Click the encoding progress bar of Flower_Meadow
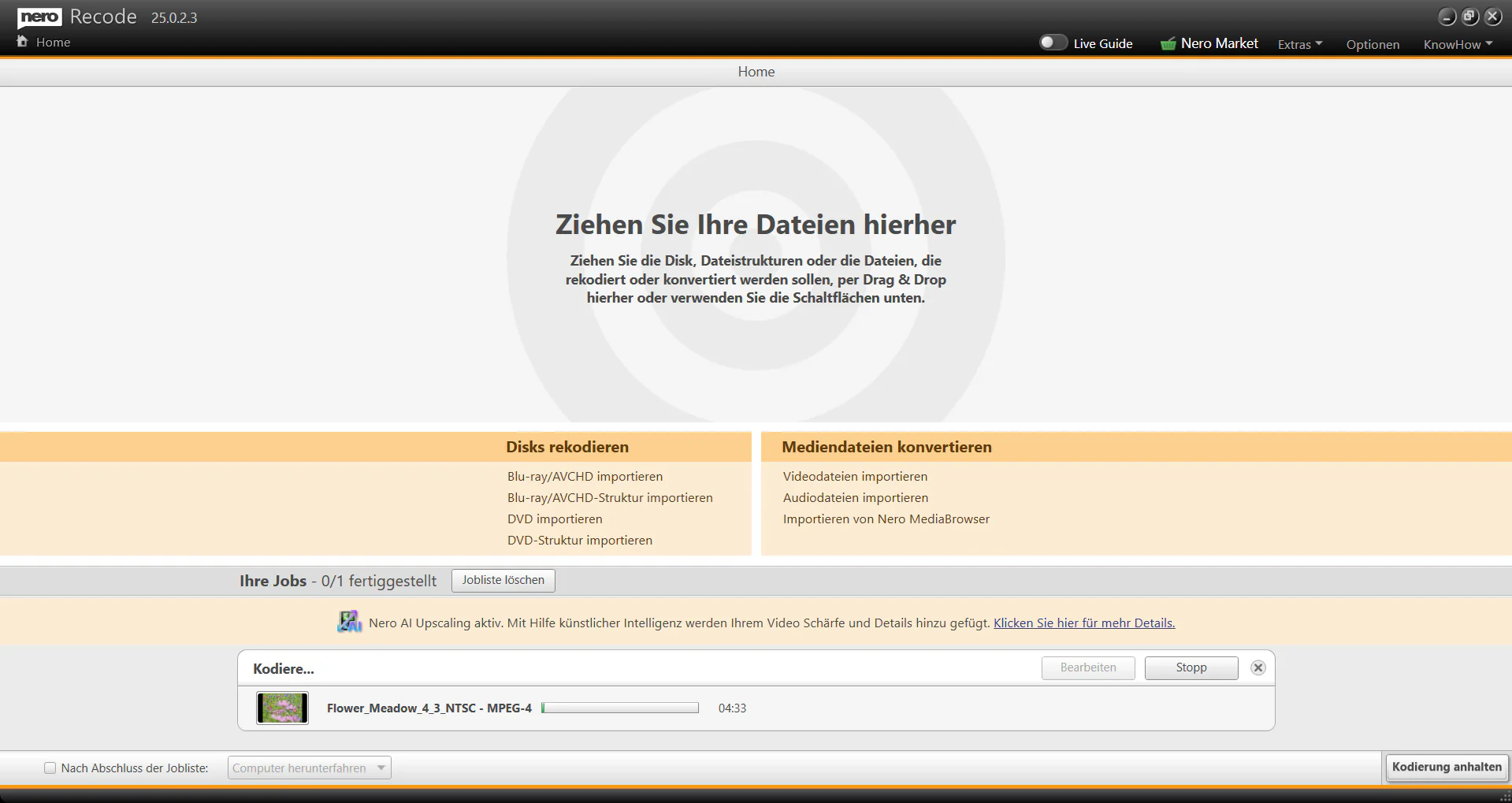The height and width of the screenshot is (803, 1512). [620, 708]
